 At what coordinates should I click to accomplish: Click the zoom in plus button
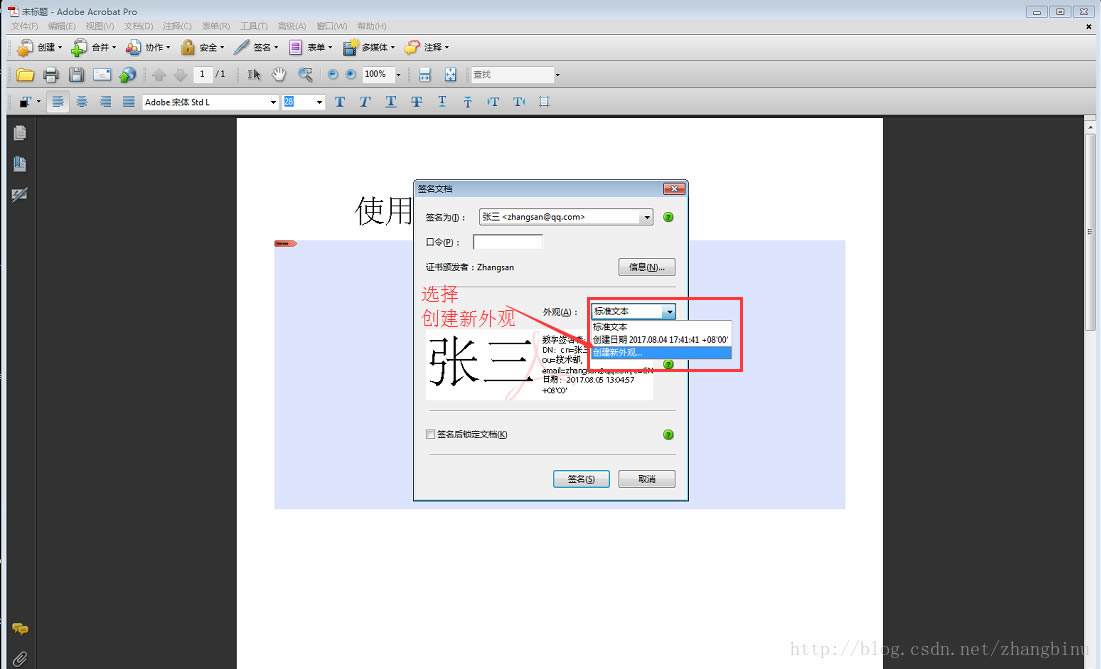[350, 74]
